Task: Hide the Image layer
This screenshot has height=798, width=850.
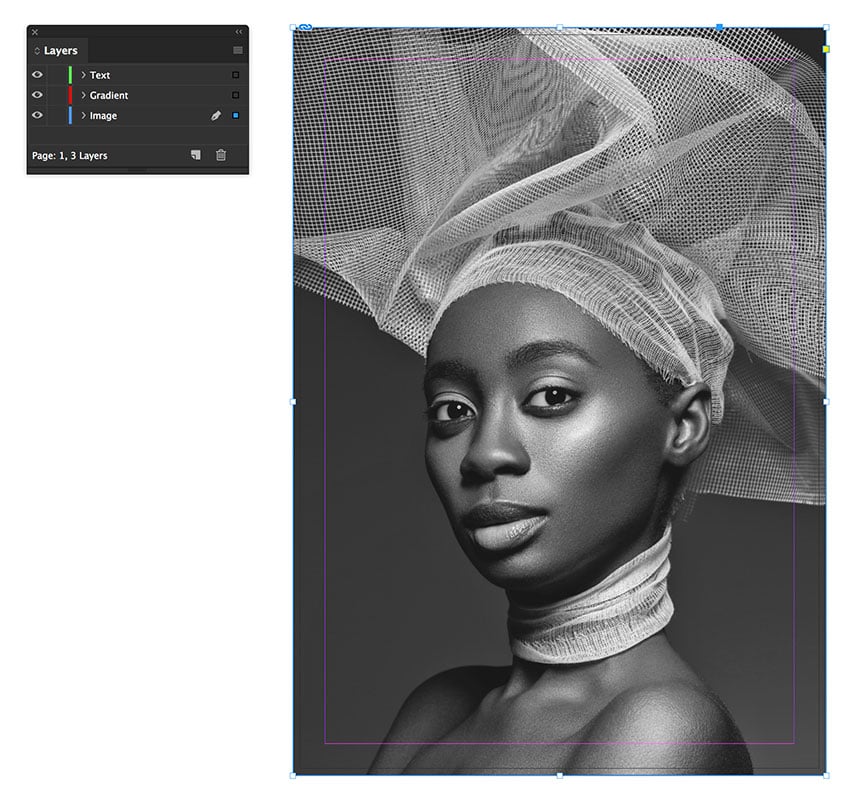Action: [38, 115]
